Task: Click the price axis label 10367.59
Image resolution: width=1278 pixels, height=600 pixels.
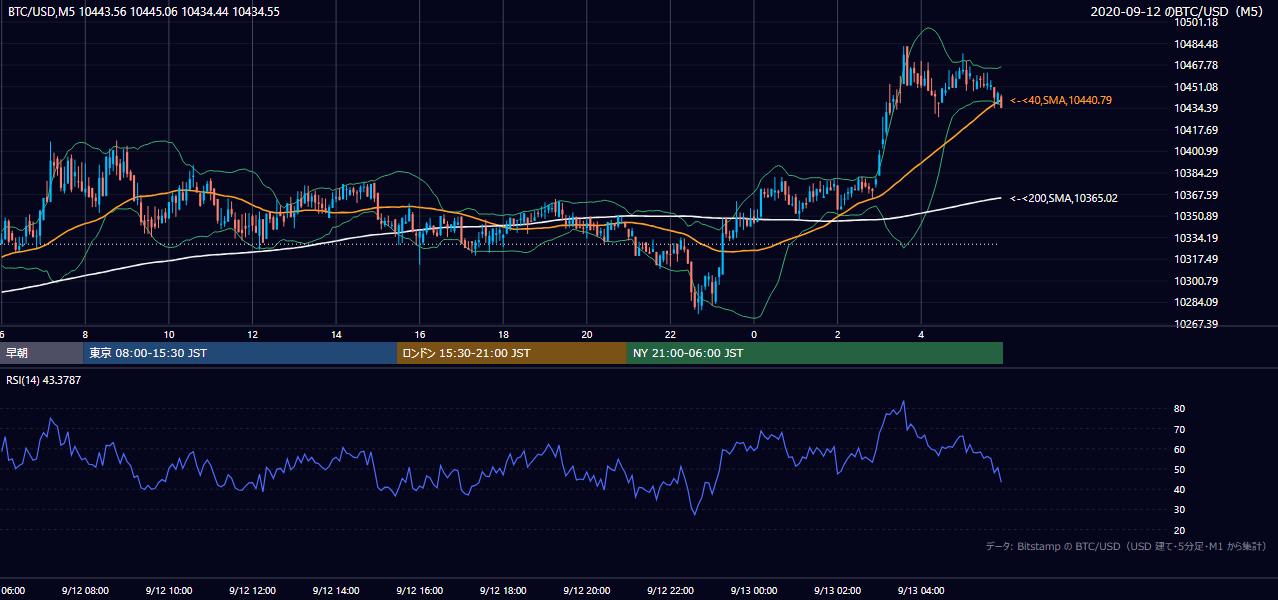Action: (1195, 195)
